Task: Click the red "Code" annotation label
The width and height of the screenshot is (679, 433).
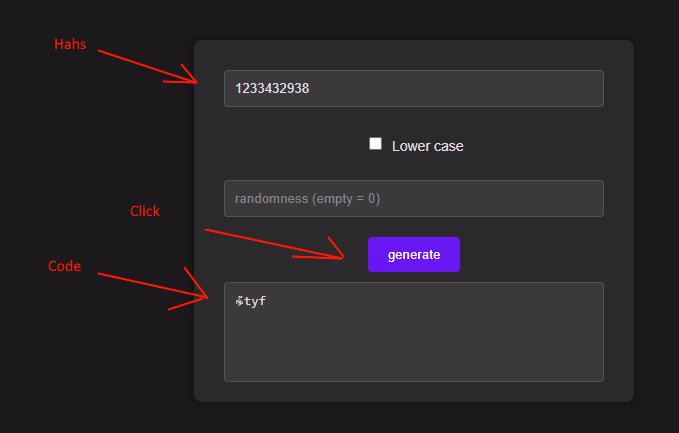Action: pyautogui.click(x=64, y=266)
